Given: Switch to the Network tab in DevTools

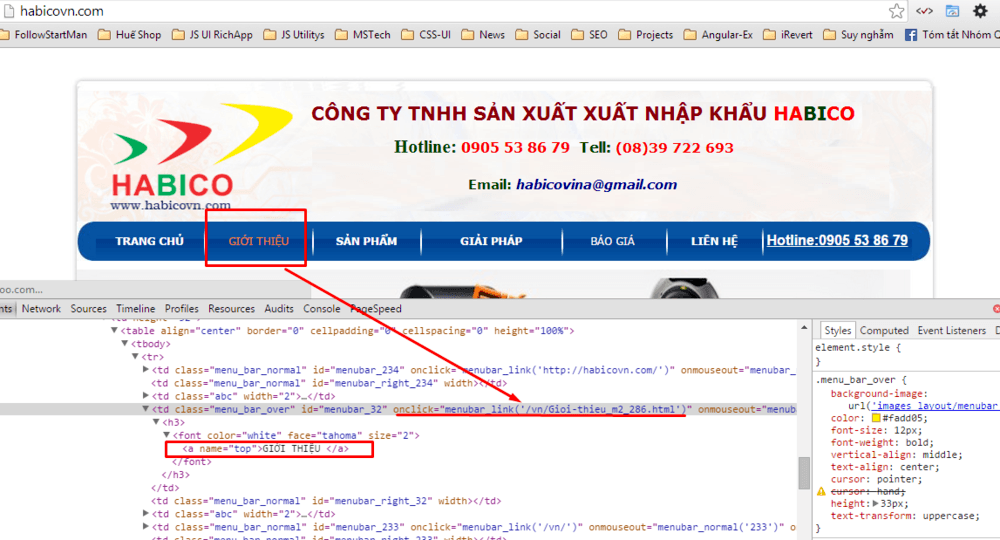Looking at the screenshot, I should (41, 309).
